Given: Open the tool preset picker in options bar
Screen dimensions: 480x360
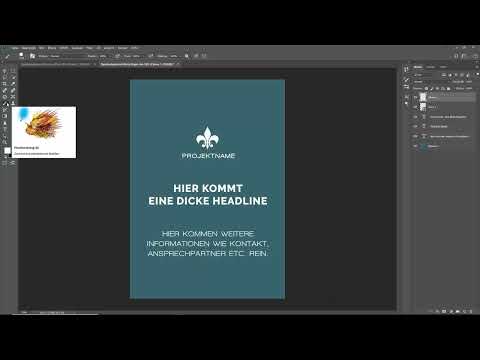Looking at the screenshot, I should [7, 56].
